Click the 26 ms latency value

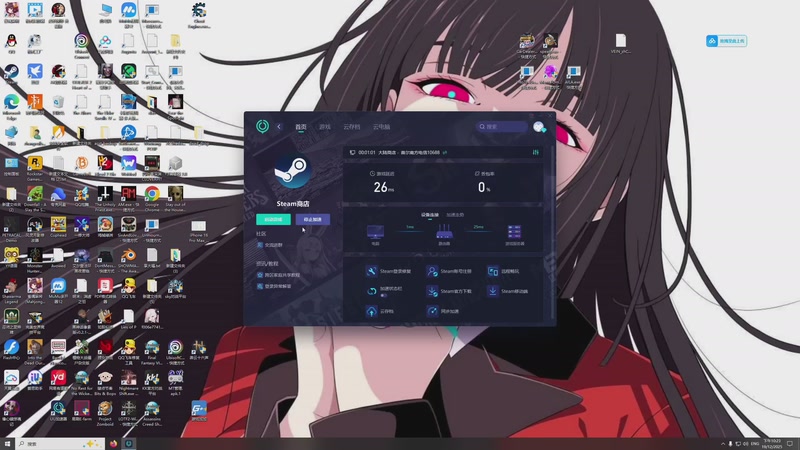[x=383, y=187]
